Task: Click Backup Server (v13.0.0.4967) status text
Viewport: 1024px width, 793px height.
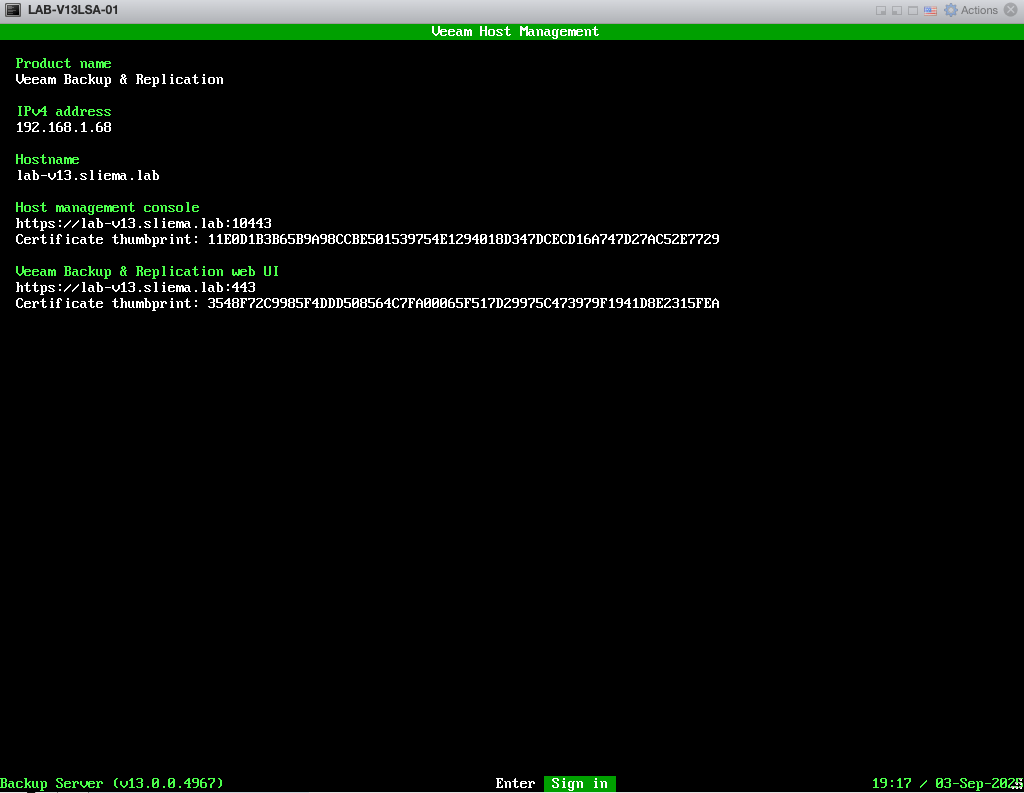Action: click(112, 783)
